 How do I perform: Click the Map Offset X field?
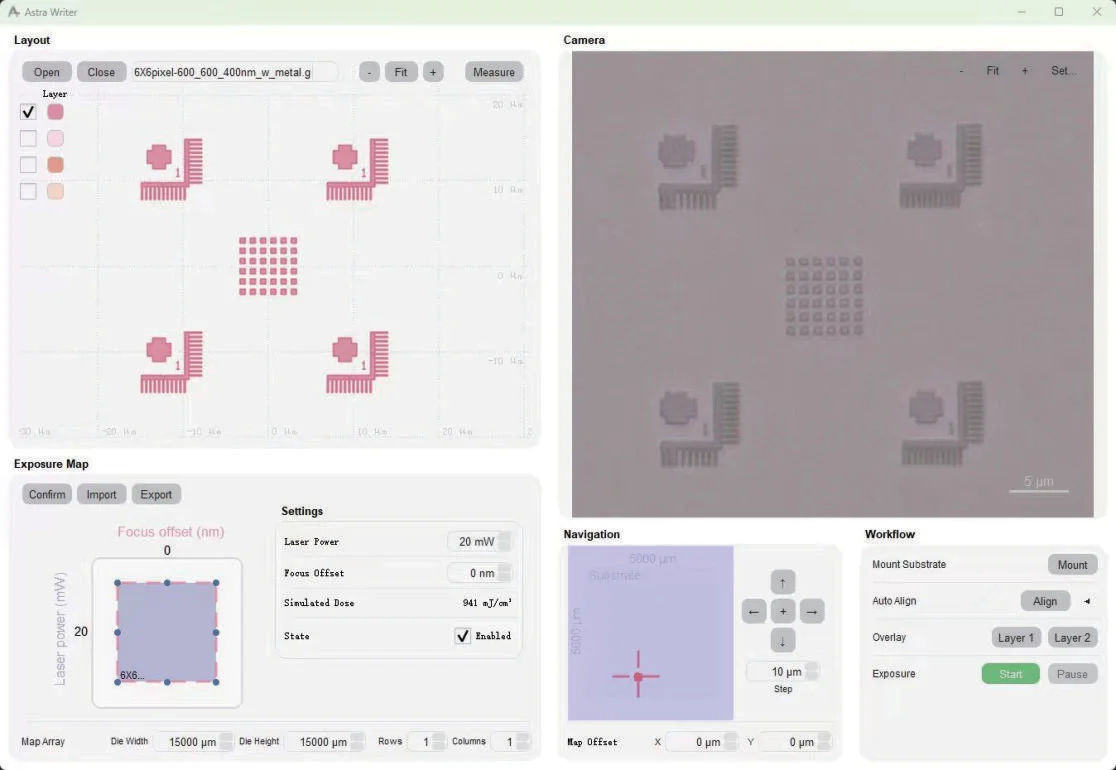click(694, 742)
